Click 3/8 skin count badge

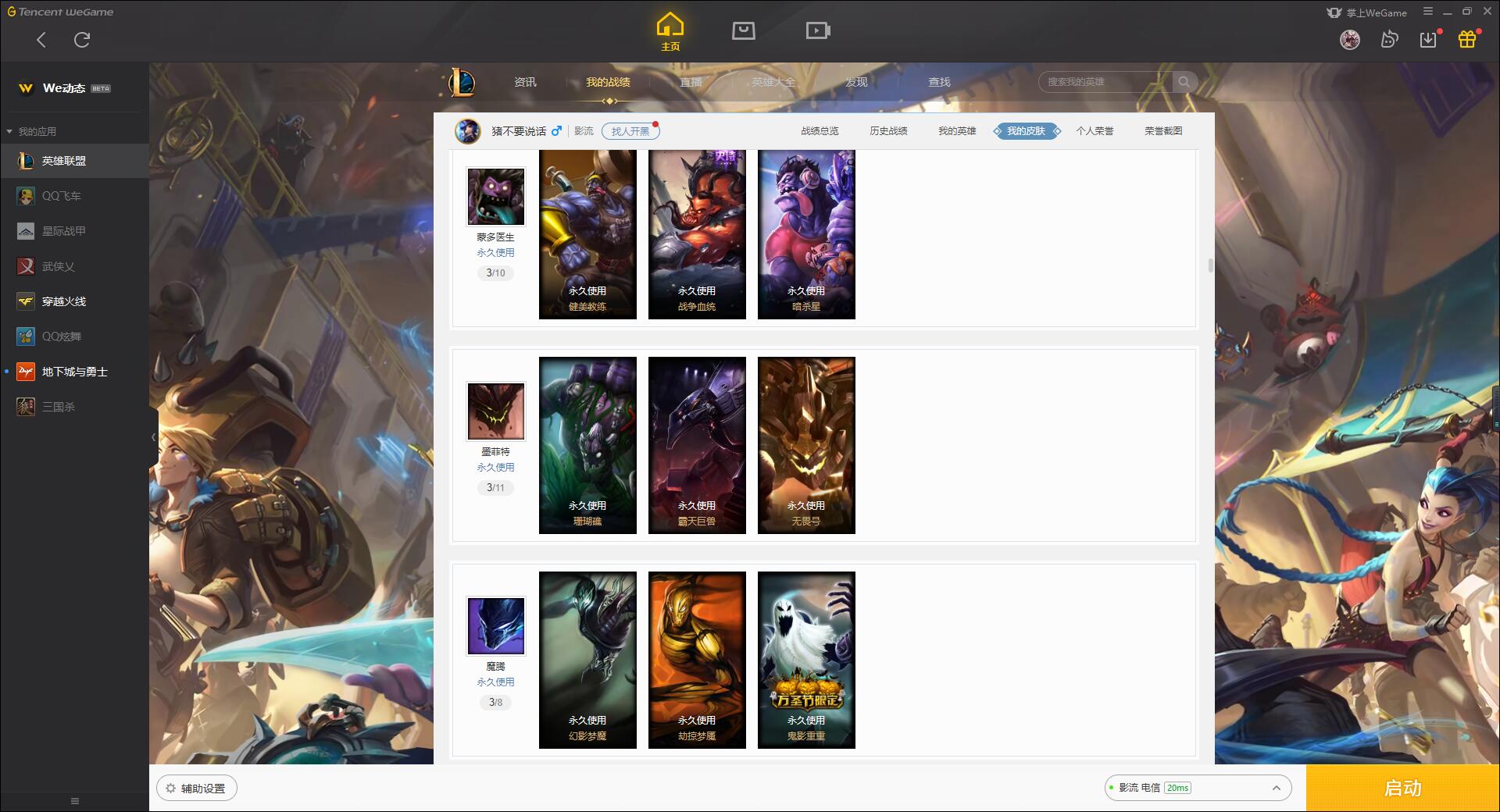[495, 702]
